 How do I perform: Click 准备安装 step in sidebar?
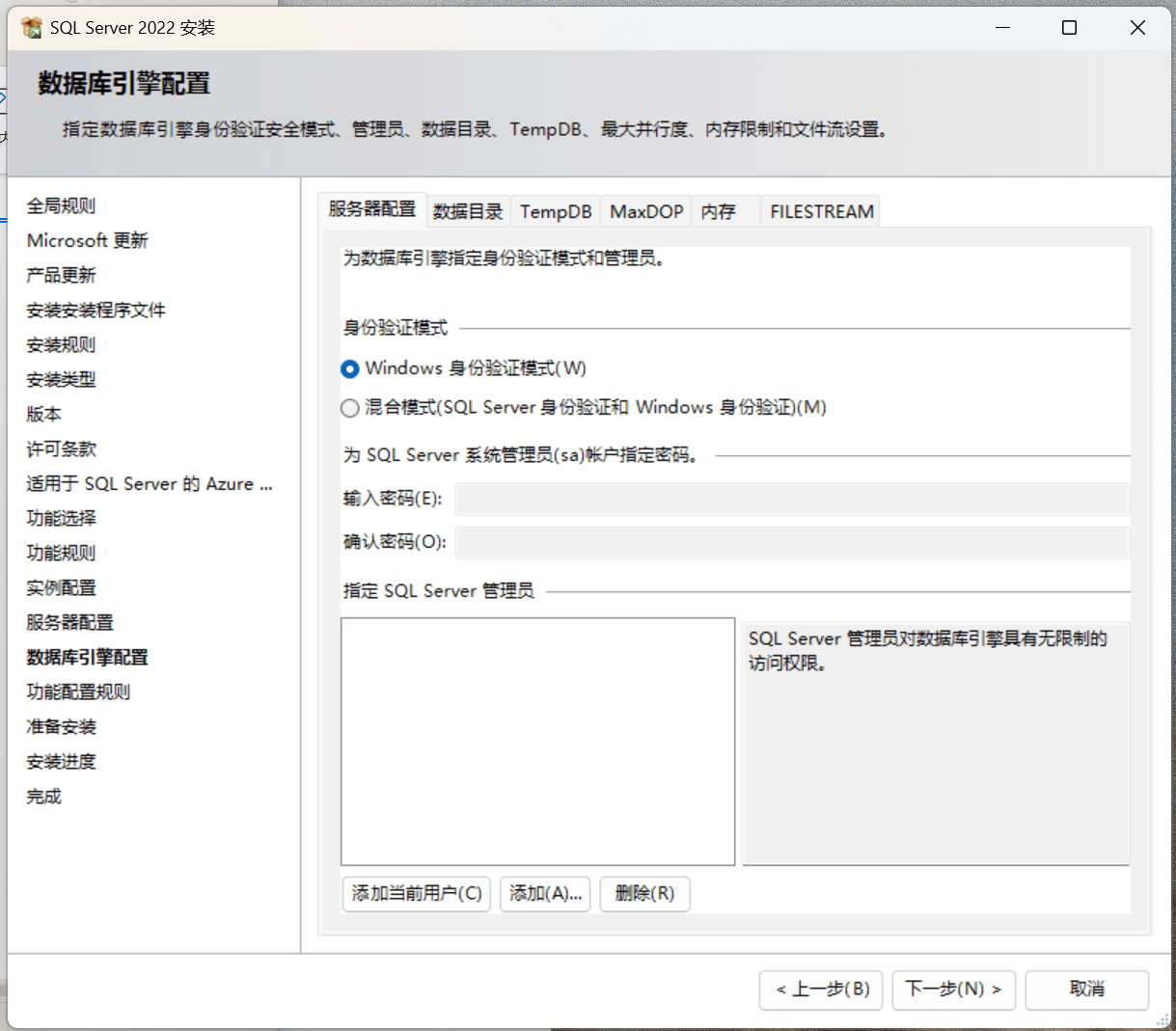point(61,726)
